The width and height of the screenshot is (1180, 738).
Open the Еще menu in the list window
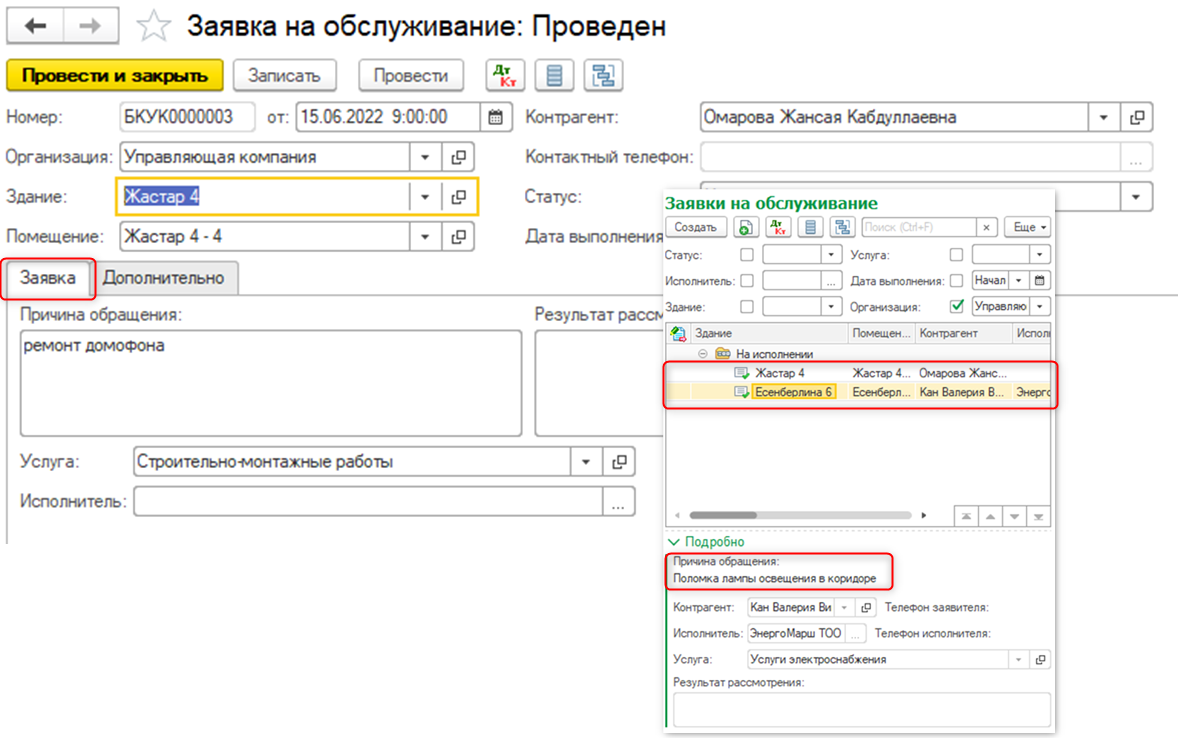coord(1026,227)
